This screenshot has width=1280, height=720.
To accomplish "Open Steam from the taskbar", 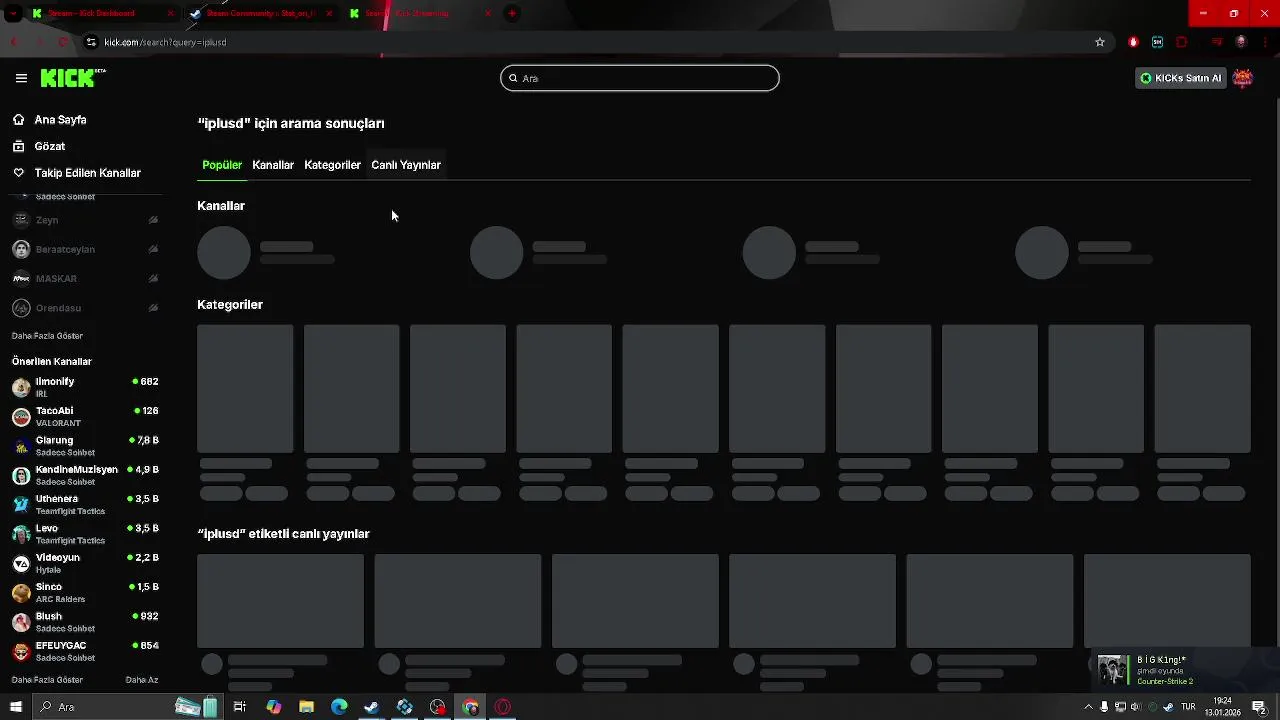I will coord(371,707).
